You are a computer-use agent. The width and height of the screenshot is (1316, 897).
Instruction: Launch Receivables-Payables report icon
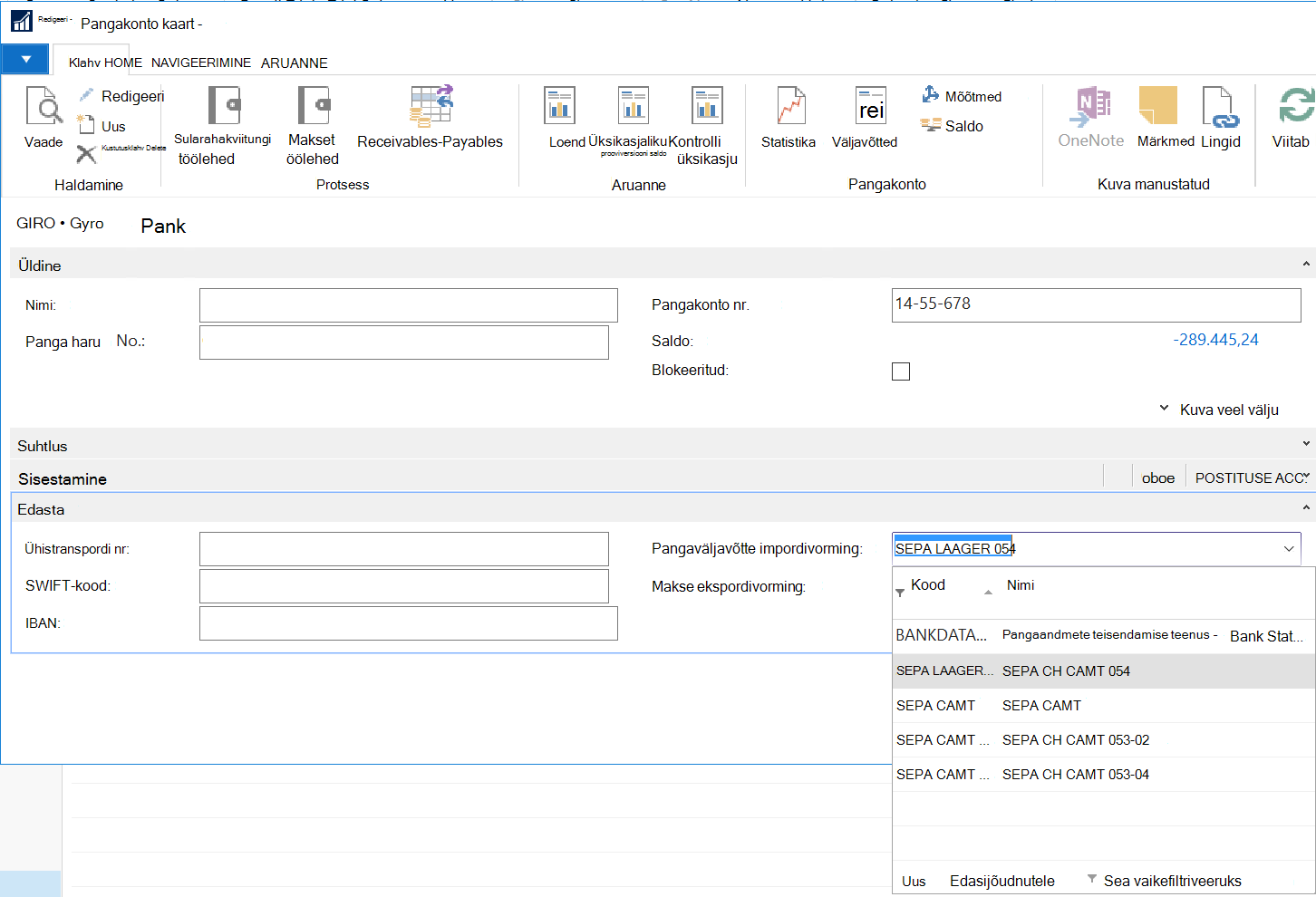pos(431,106)
